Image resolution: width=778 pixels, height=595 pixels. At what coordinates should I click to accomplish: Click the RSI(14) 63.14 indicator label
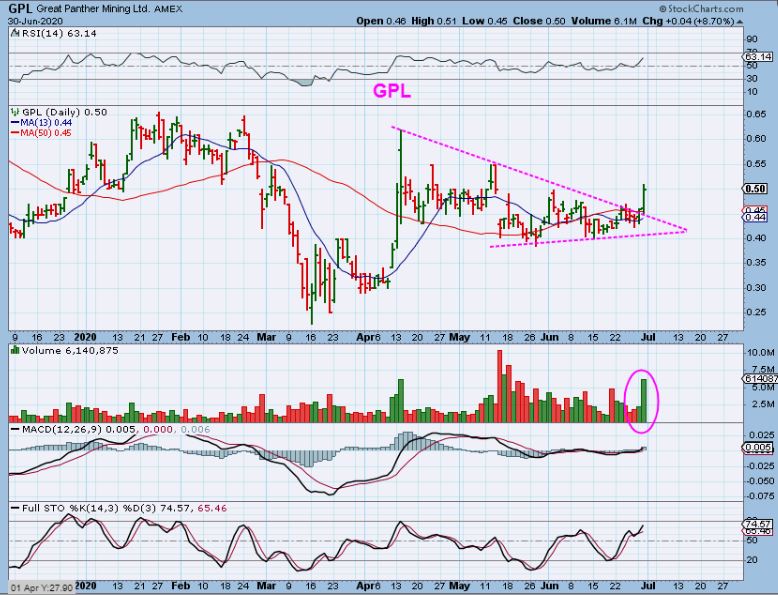58,34
